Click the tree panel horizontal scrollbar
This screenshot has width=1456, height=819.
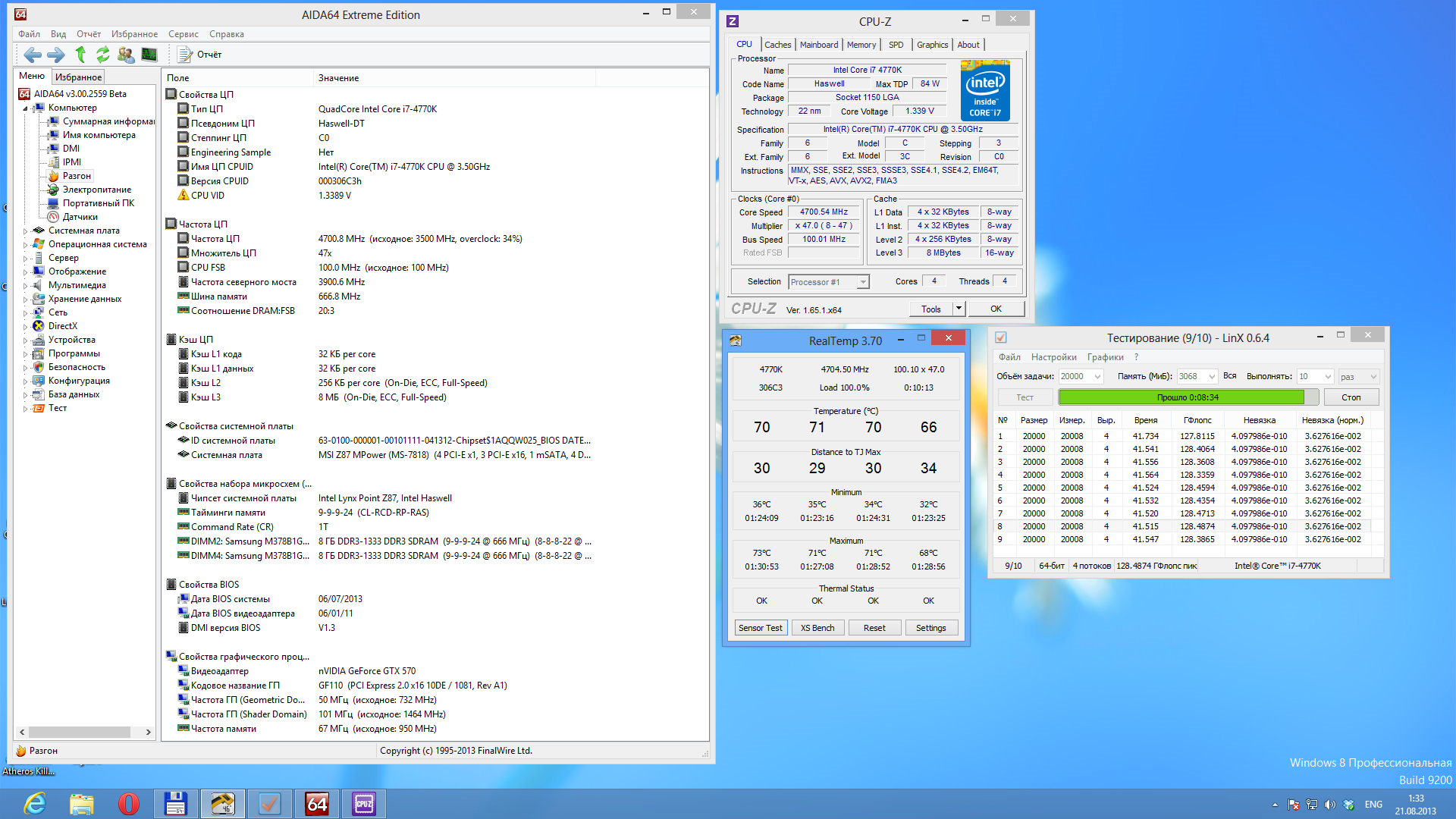point(80,732)
